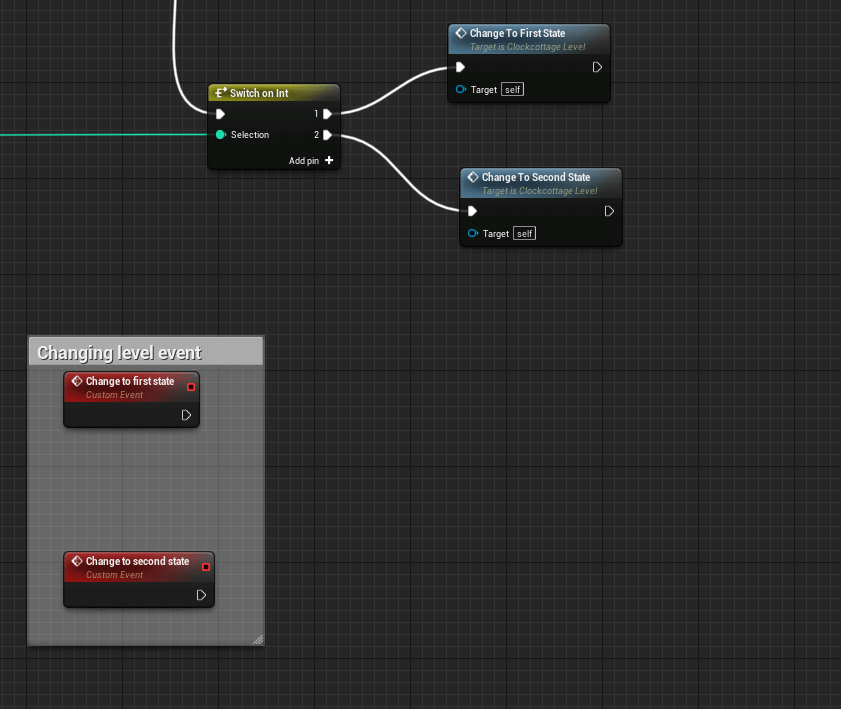841x709 pixels.
Task: Click Switch on Int input execution pin
Action: point(220,114)
